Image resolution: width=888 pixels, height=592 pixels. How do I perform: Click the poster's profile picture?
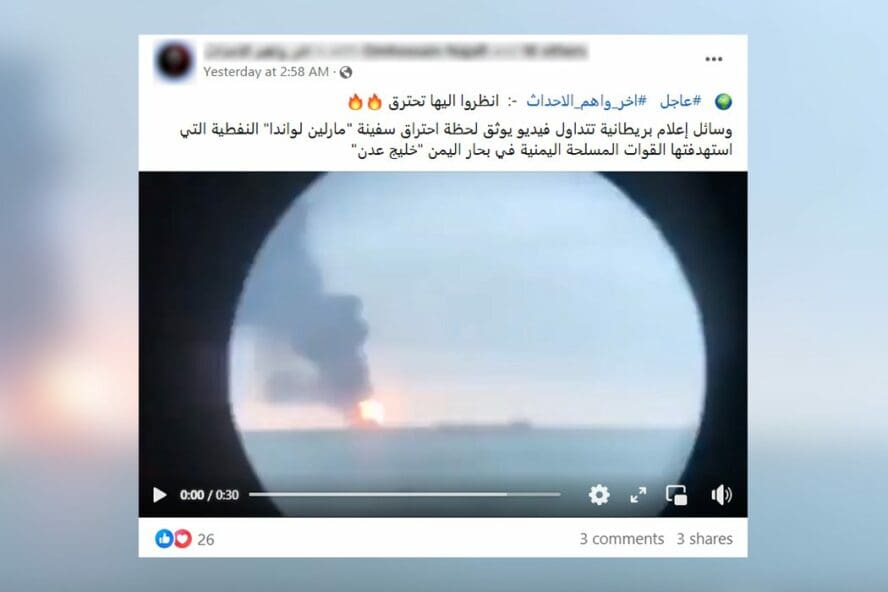tap(174, 61)
